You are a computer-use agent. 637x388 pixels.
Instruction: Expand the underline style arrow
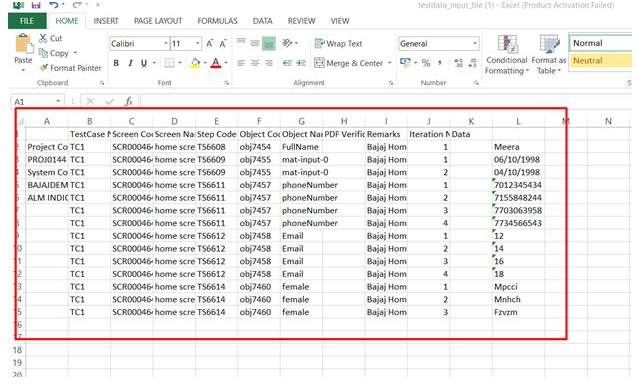pyautogui.click(x=154, y=63)
